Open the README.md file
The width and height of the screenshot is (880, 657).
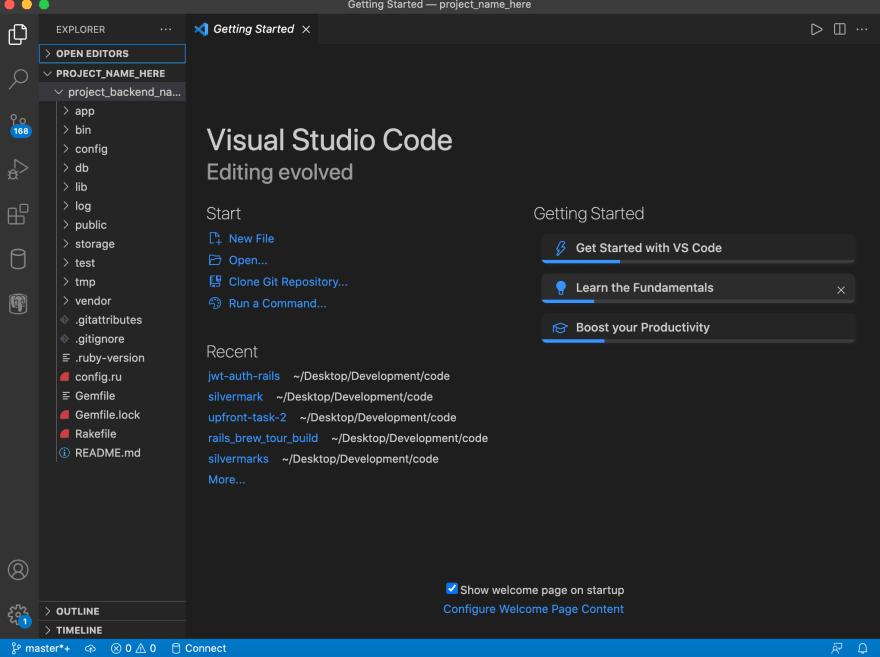pyautogui.click(x=112, y=453)
